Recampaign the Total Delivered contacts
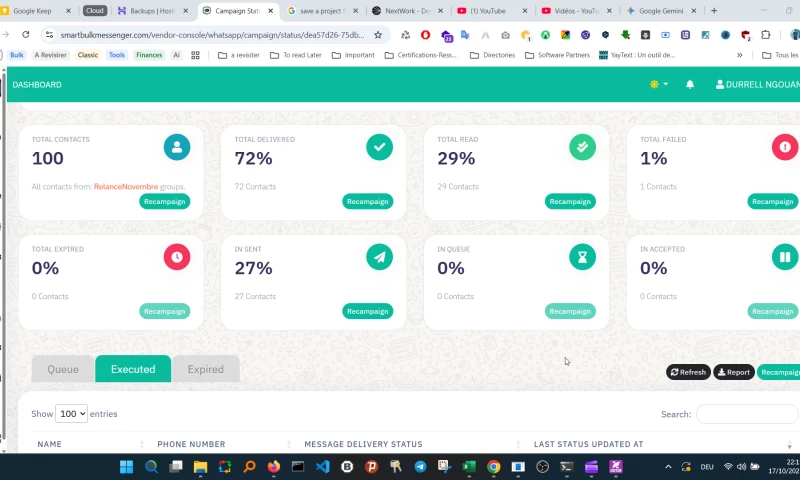 (368, 202)
